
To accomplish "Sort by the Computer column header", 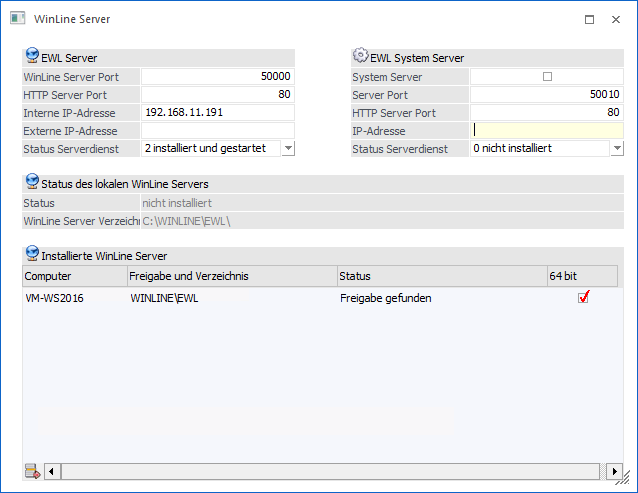I will [x=74, y=275].
